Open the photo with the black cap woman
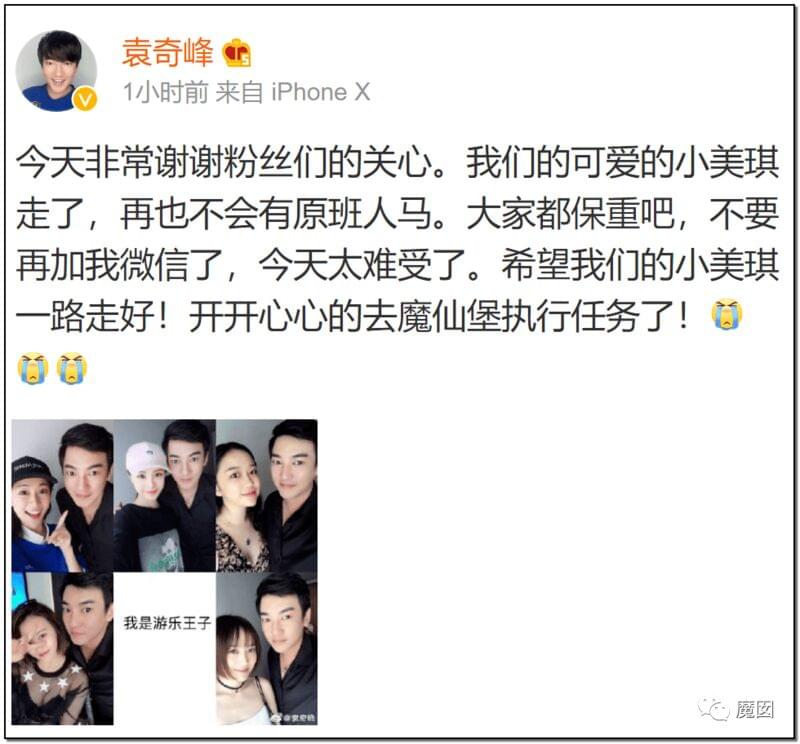Screen dimensions: 800x744 [62, 495]
